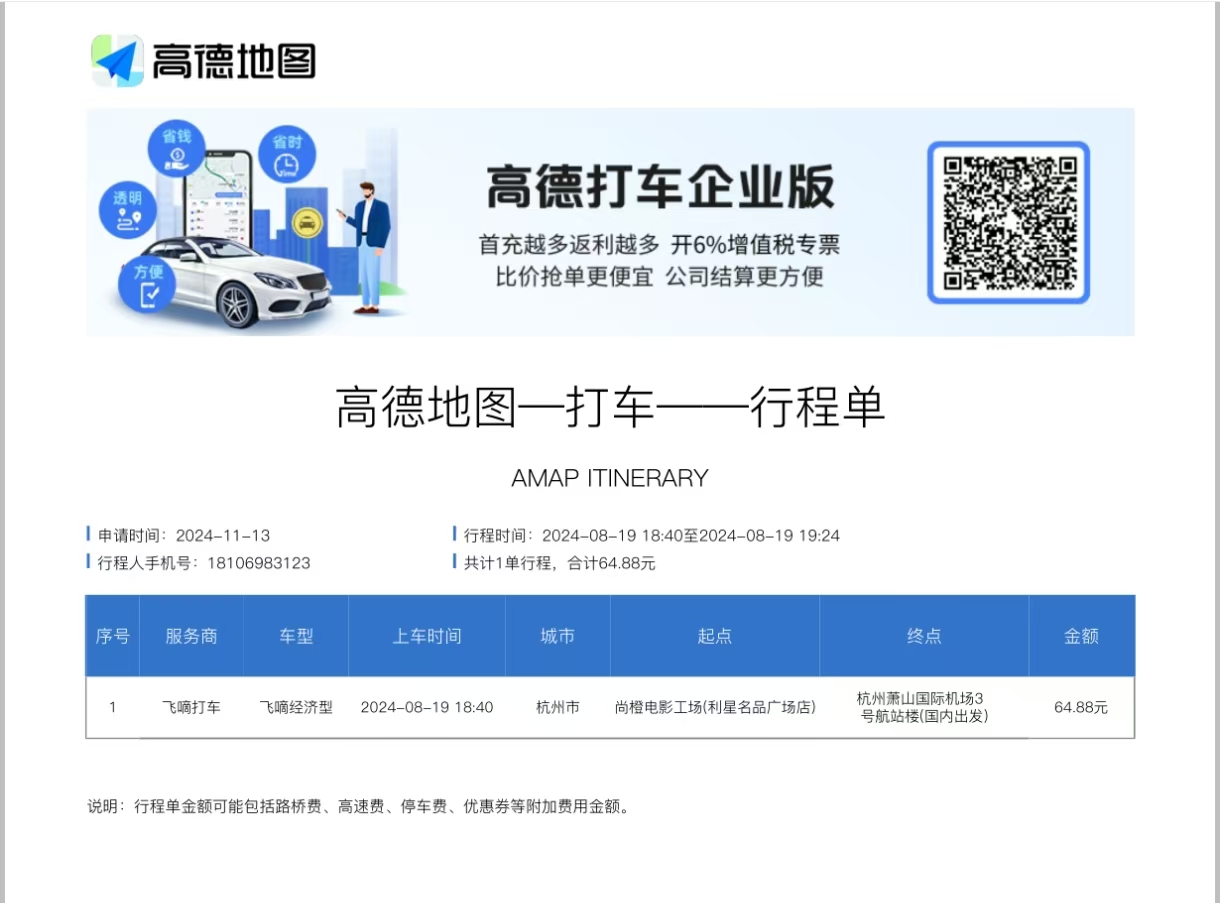
Task: Click the 64.88元 amount cell in table
Action: (x=1081, y=707)
